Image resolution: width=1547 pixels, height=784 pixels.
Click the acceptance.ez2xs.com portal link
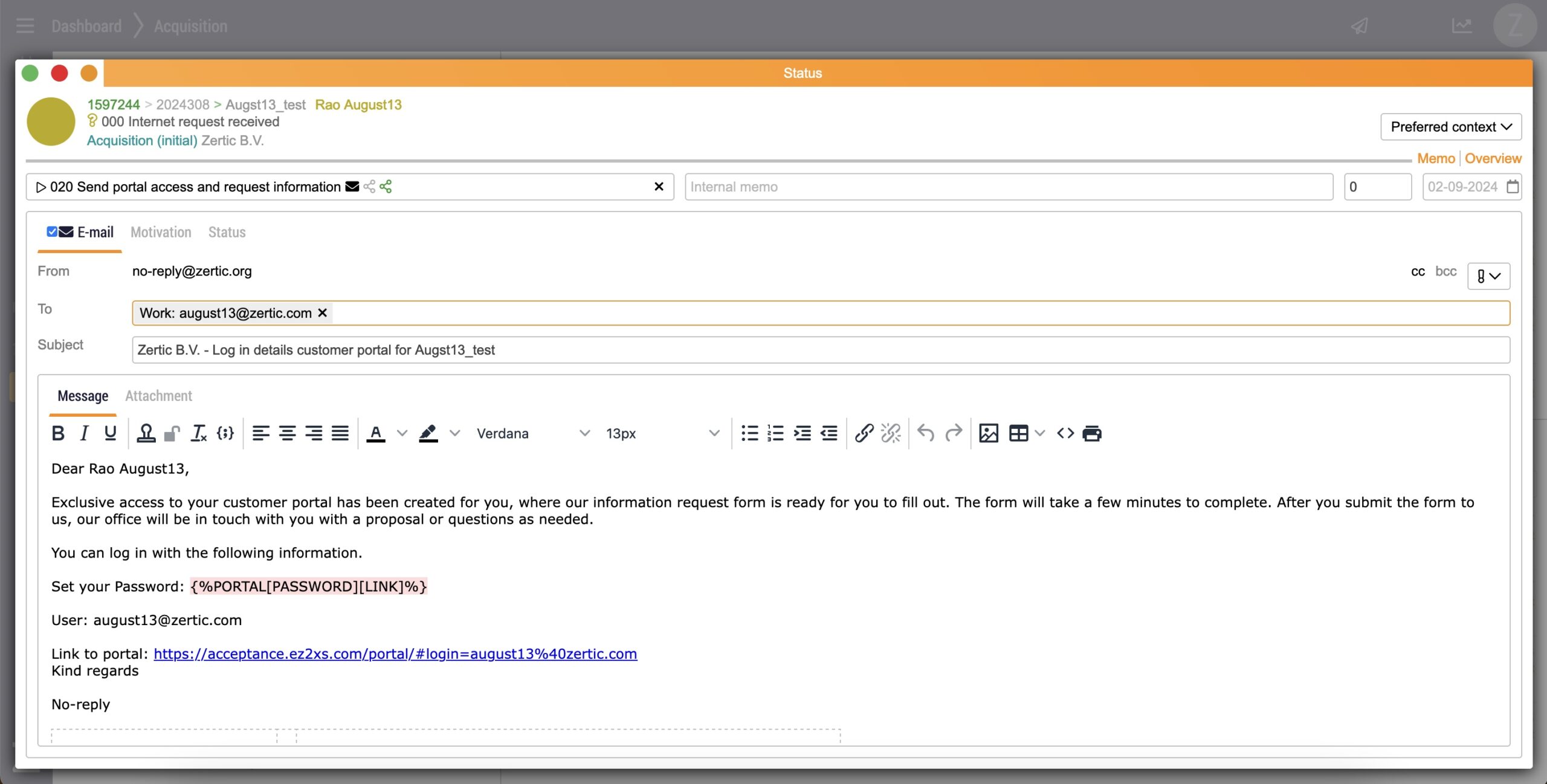point(395,654)
